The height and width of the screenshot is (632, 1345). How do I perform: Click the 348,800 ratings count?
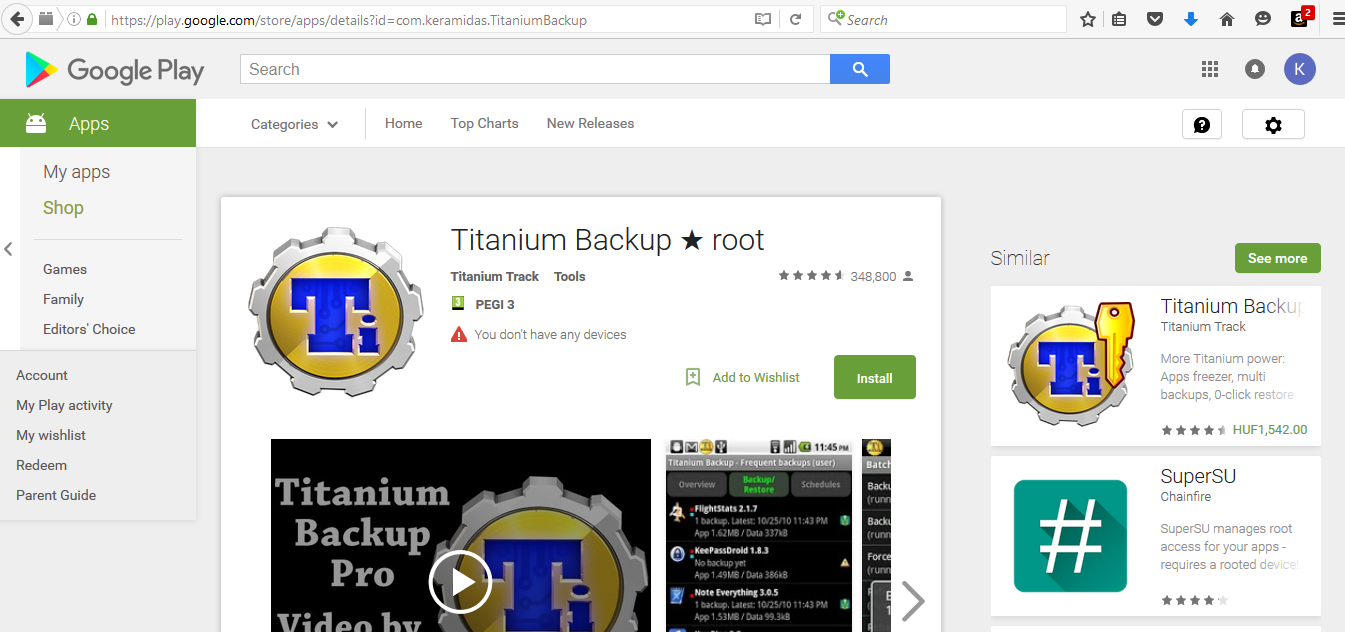click(873, 276)
